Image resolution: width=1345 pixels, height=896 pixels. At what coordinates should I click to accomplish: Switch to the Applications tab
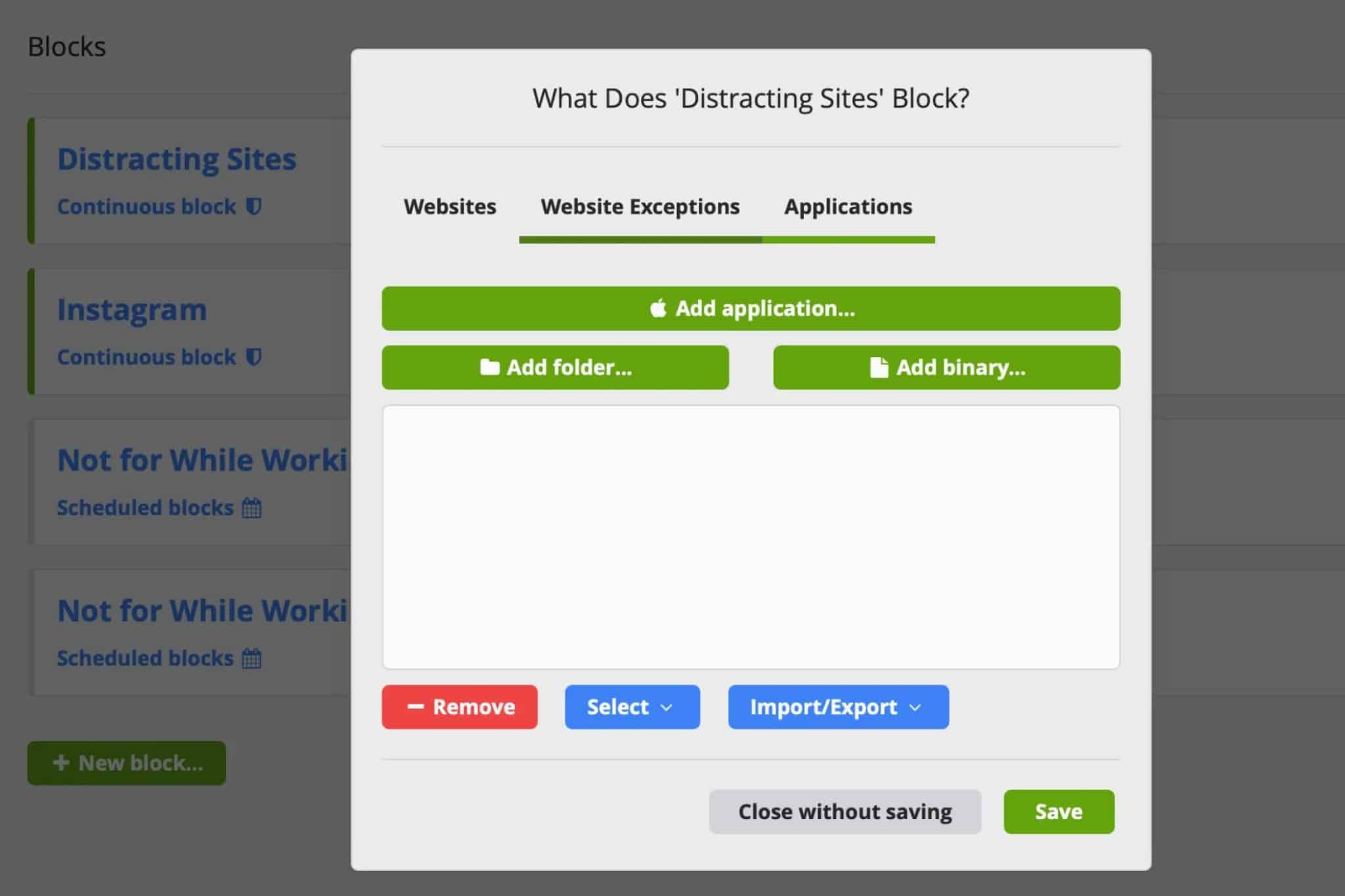pos(847,206)
